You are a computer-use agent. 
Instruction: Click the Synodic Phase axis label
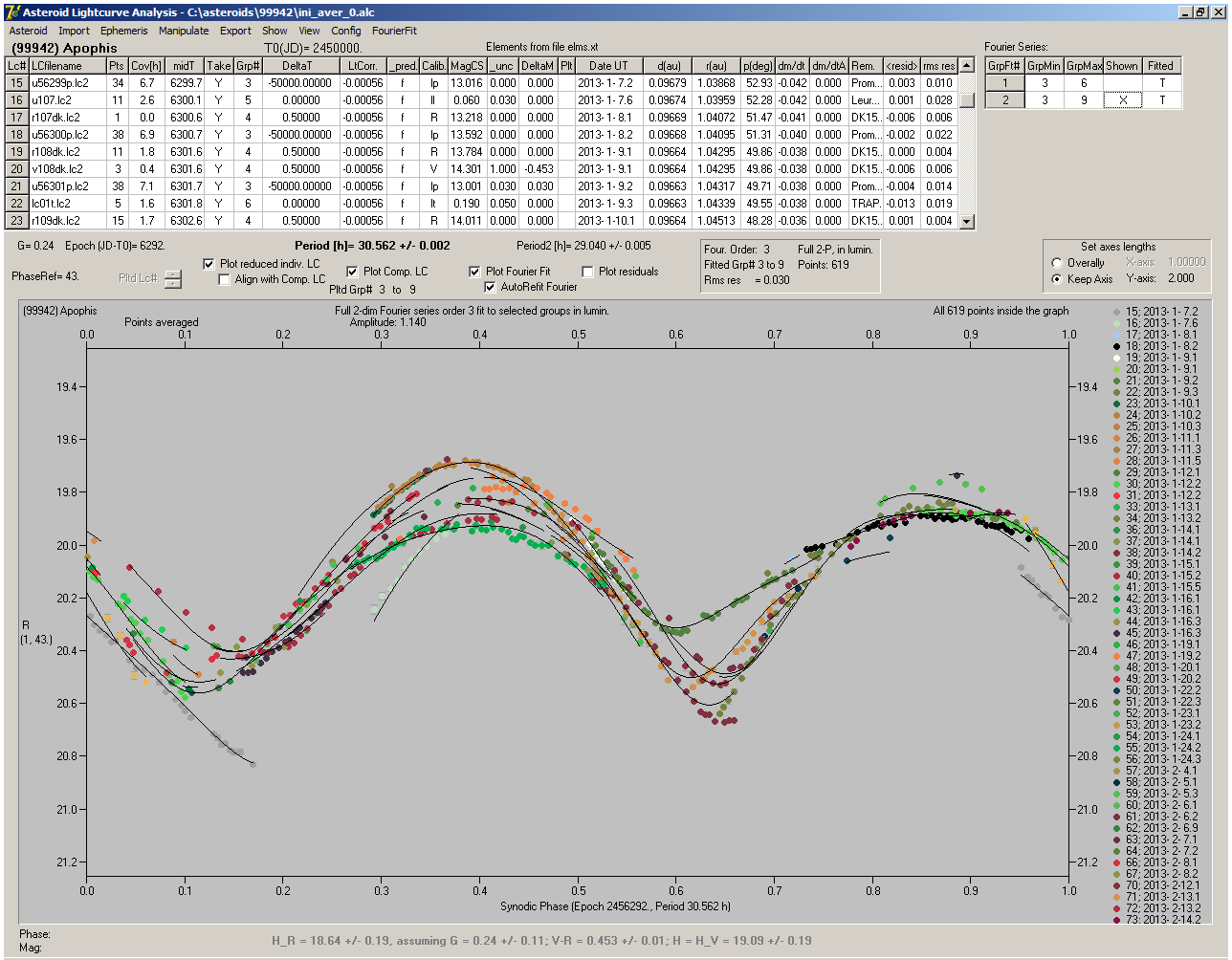tap(615, 906)
